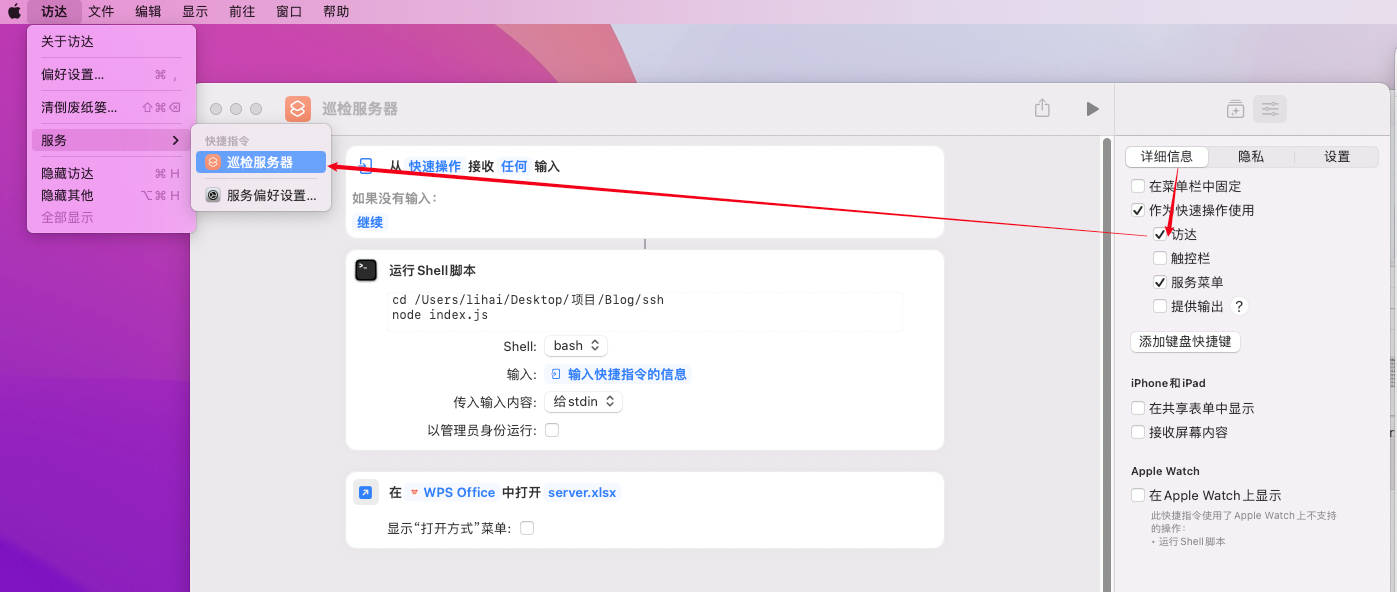This screenshot has width=1397, height=592.
Task: Select the 服务 submenu entry
Action: point(111,140)
